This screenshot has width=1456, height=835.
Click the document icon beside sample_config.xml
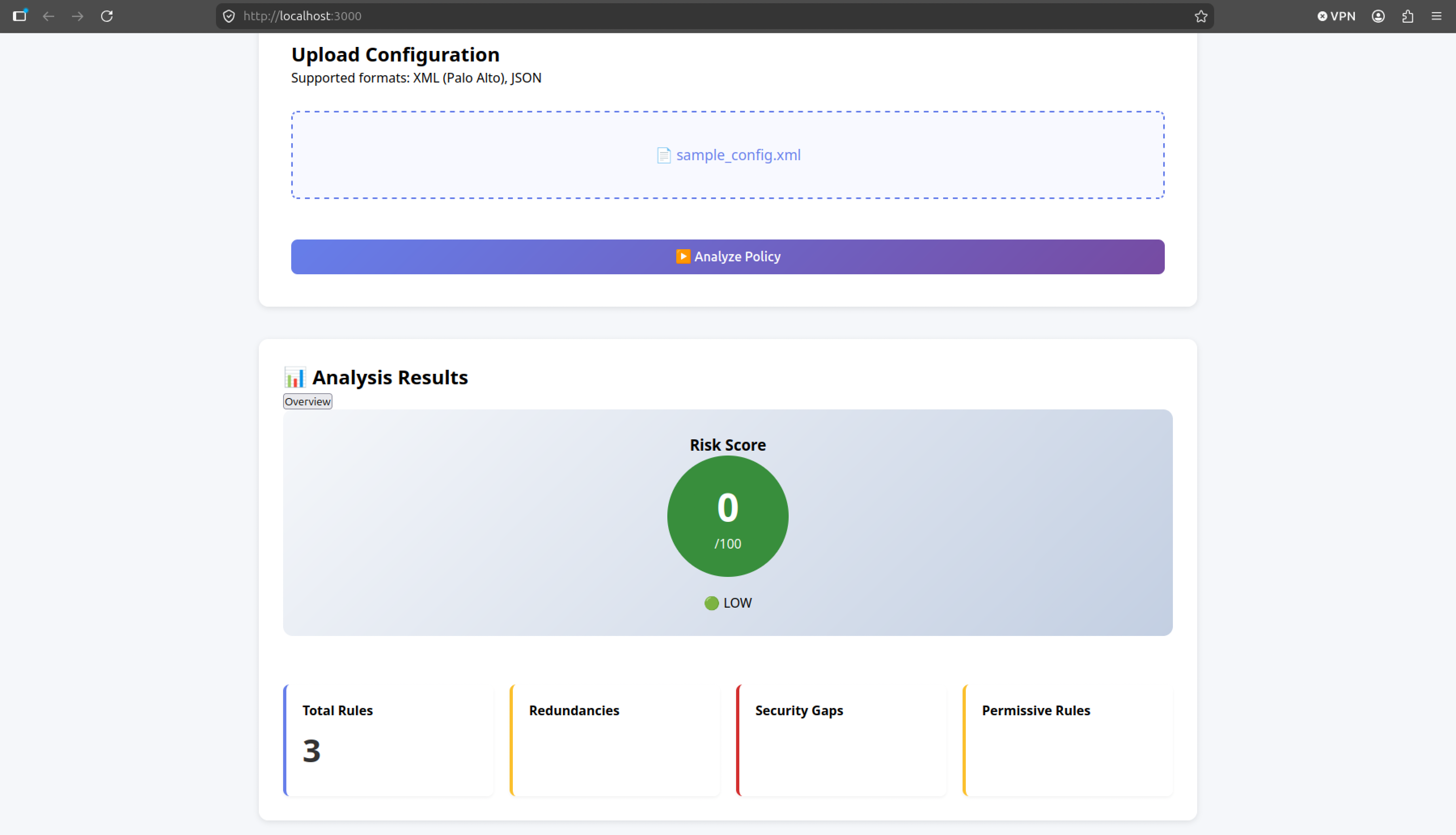[x=663, y=155]
